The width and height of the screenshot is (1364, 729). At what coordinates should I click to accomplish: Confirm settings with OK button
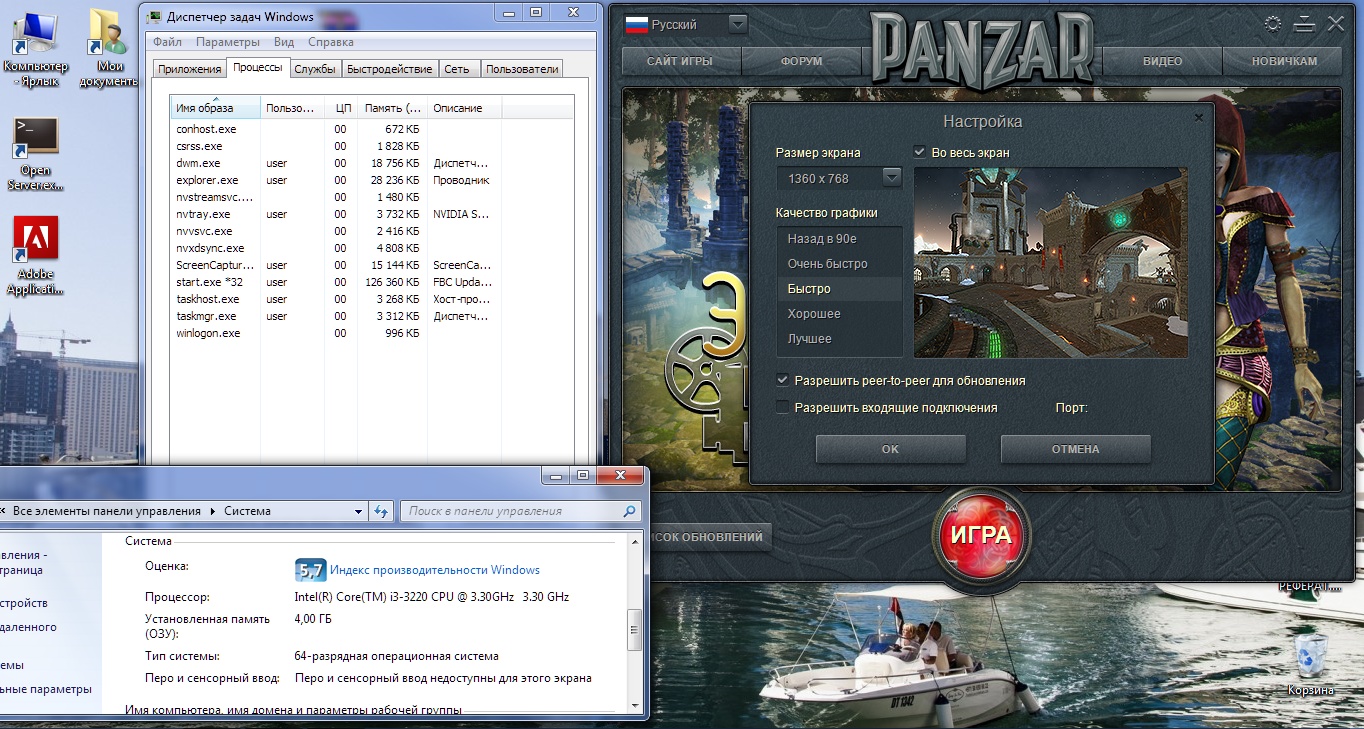click(x=891, y=449)
